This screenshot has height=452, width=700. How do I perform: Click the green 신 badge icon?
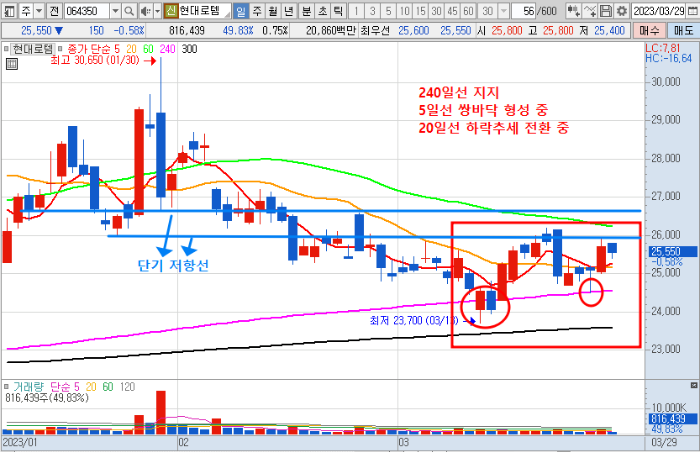171,11
